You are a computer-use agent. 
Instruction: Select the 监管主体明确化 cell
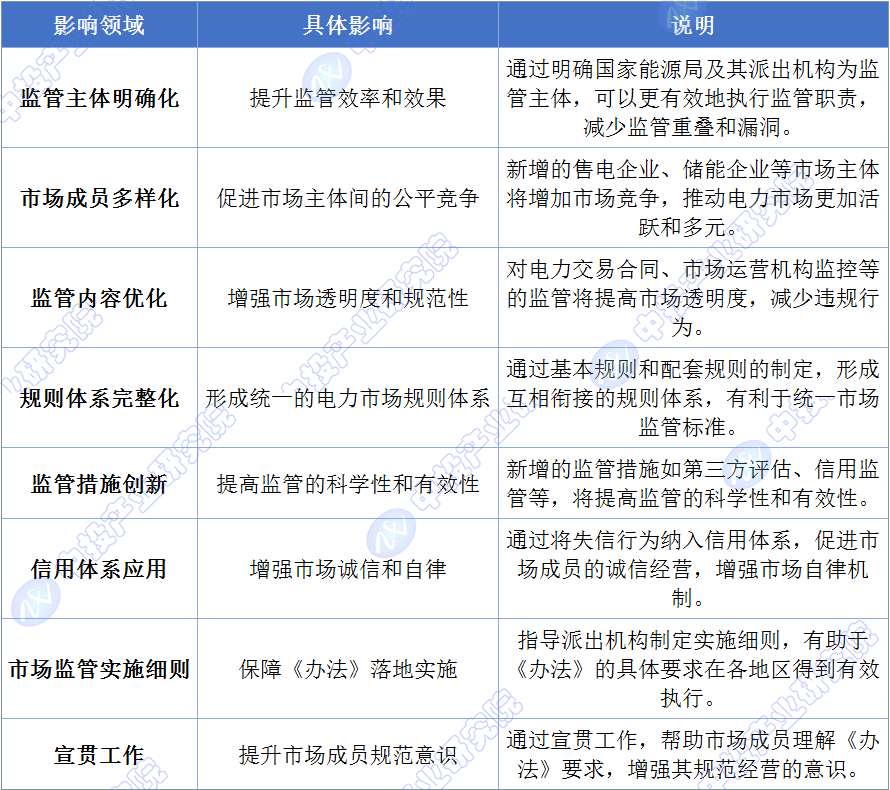point(99,98)
